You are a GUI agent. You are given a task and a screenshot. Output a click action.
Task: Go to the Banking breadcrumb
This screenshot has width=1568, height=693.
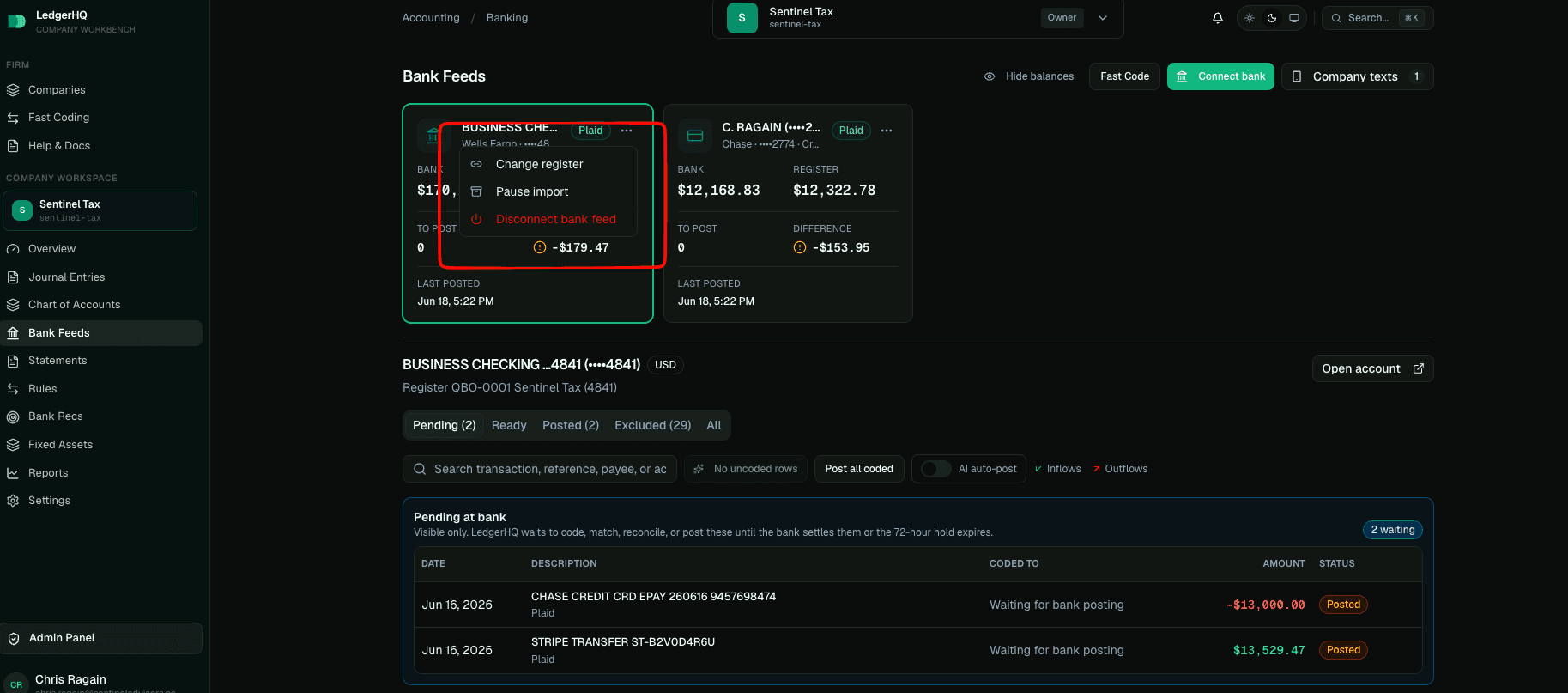tap(507, 18)
